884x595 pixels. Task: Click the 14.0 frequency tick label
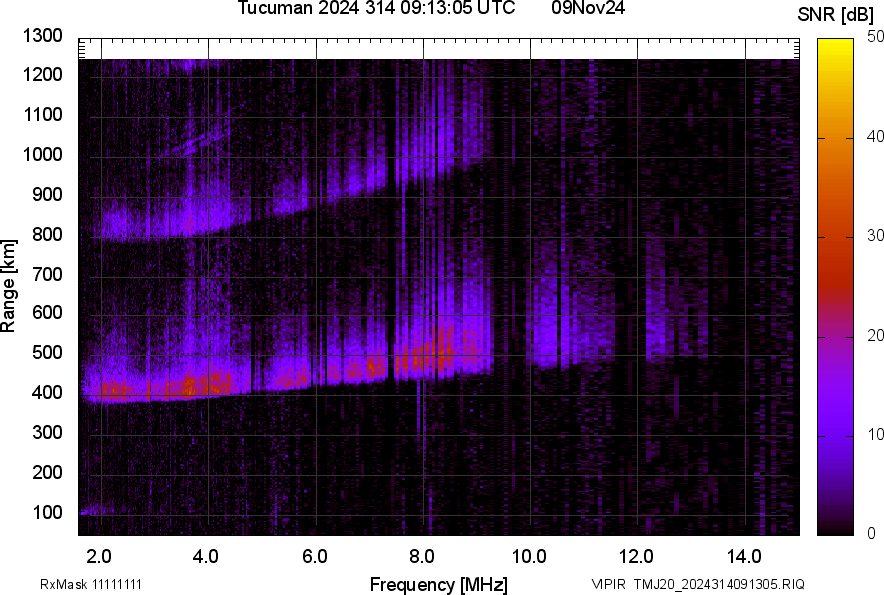point(744,555)
